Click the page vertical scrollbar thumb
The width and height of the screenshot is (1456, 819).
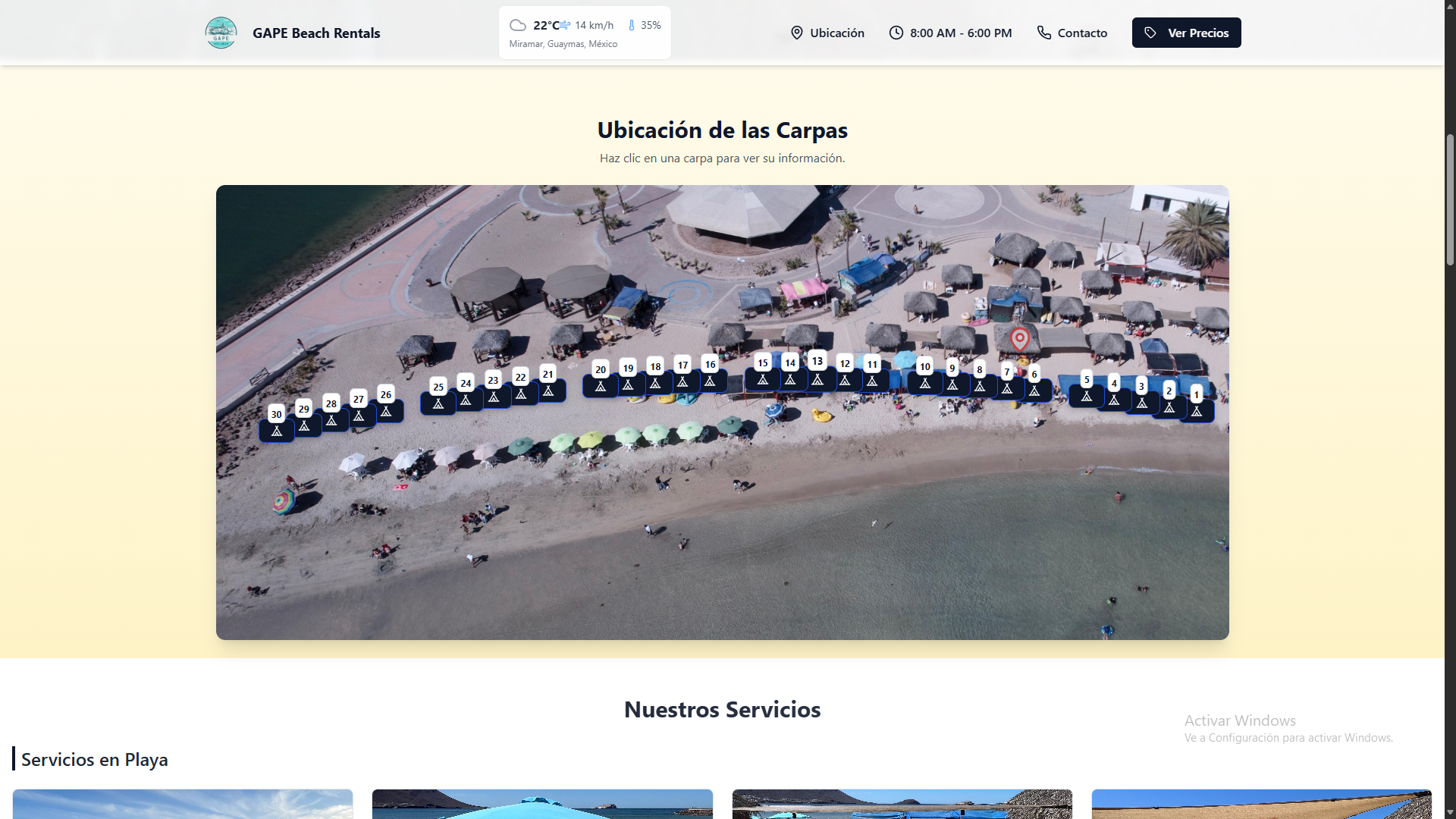[1450, 199]
